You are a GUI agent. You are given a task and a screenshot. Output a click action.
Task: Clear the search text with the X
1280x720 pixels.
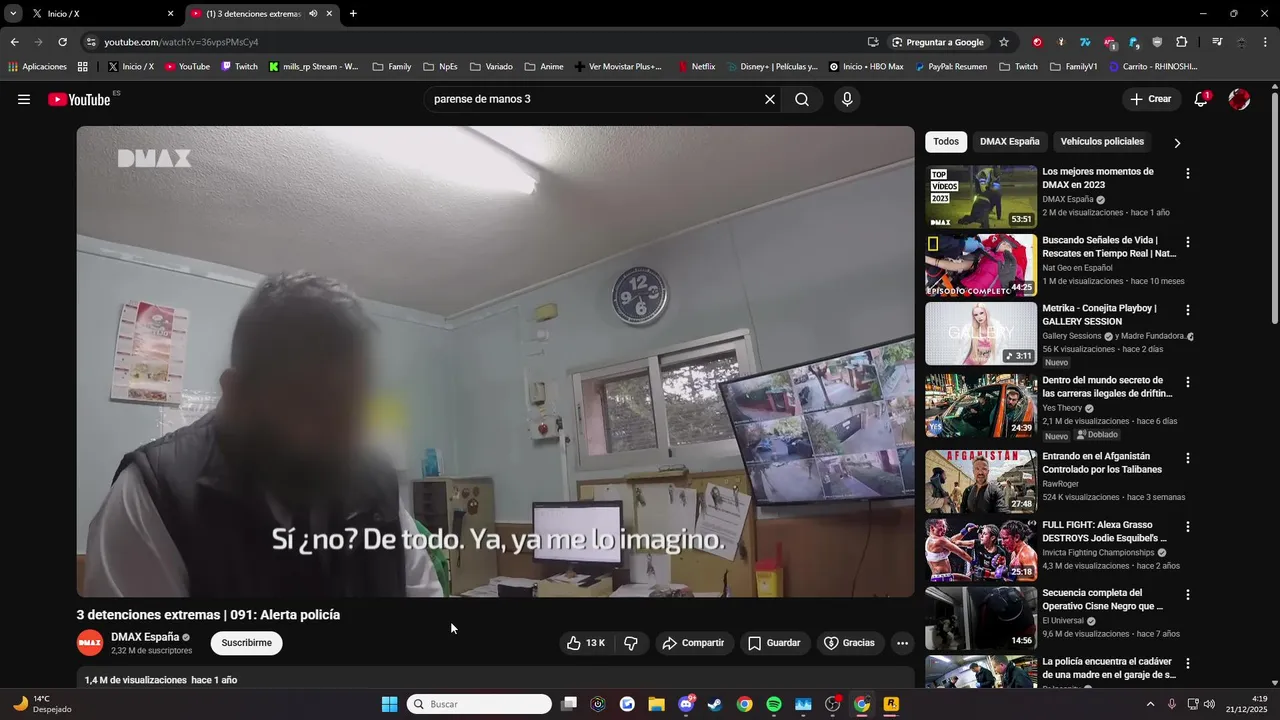[770, 99]
